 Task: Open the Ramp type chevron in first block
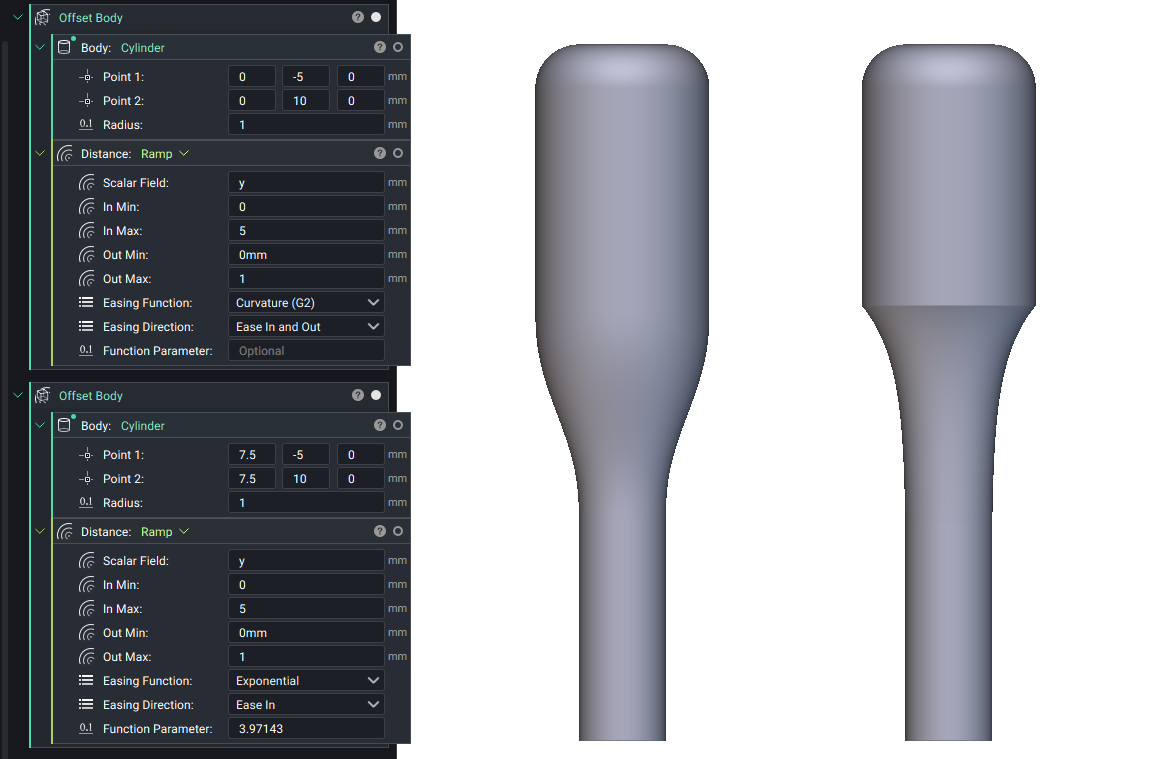coord(184,153)
